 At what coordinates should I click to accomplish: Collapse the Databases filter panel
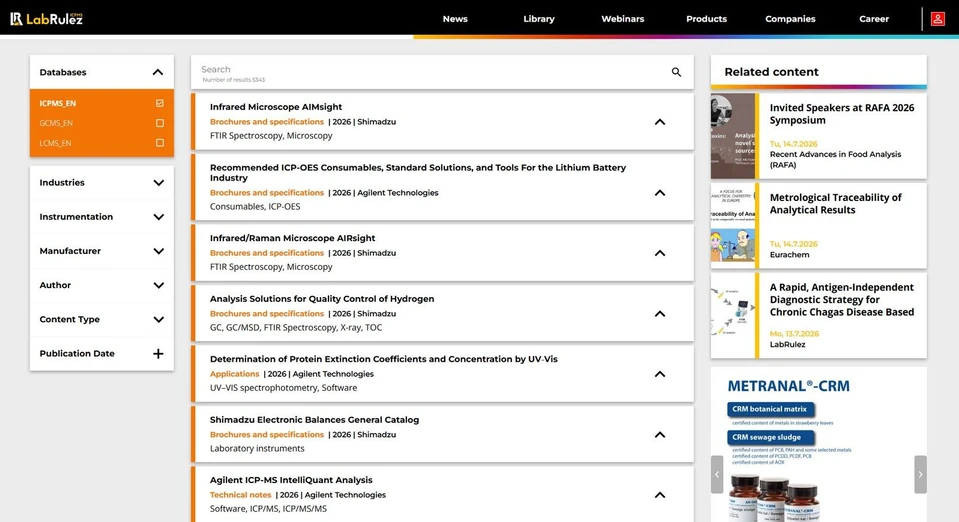pyautogui.click(x=158, y=72)
